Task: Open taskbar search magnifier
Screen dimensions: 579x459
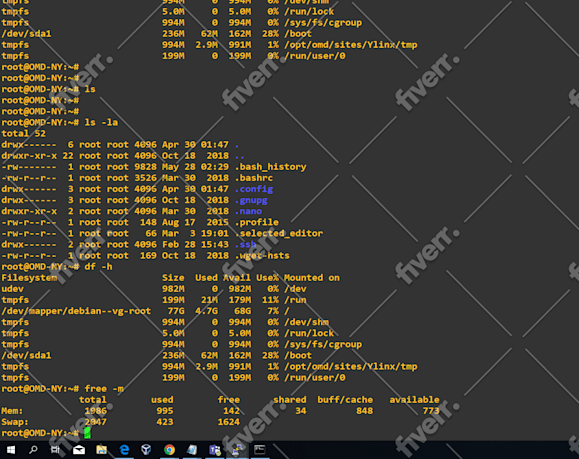Action: click(33, 450)
